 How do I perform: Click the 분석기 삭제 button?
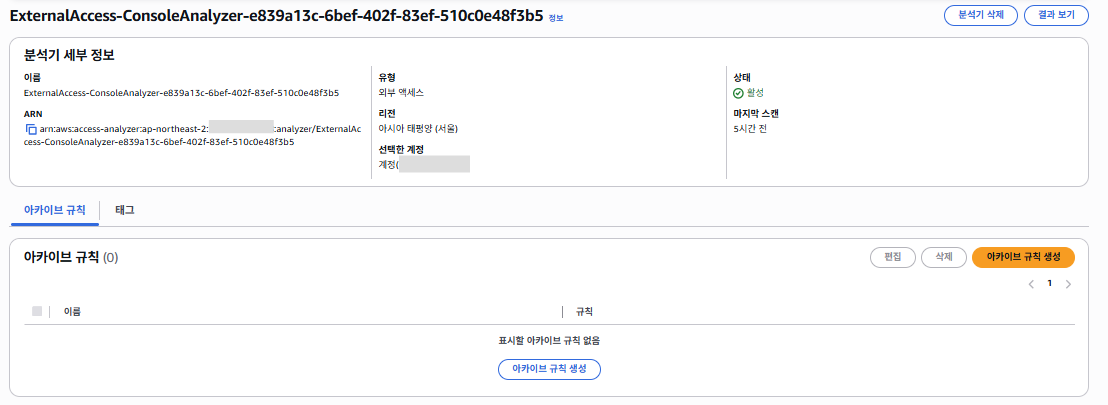pyautogui.click(x=980, y=16)
